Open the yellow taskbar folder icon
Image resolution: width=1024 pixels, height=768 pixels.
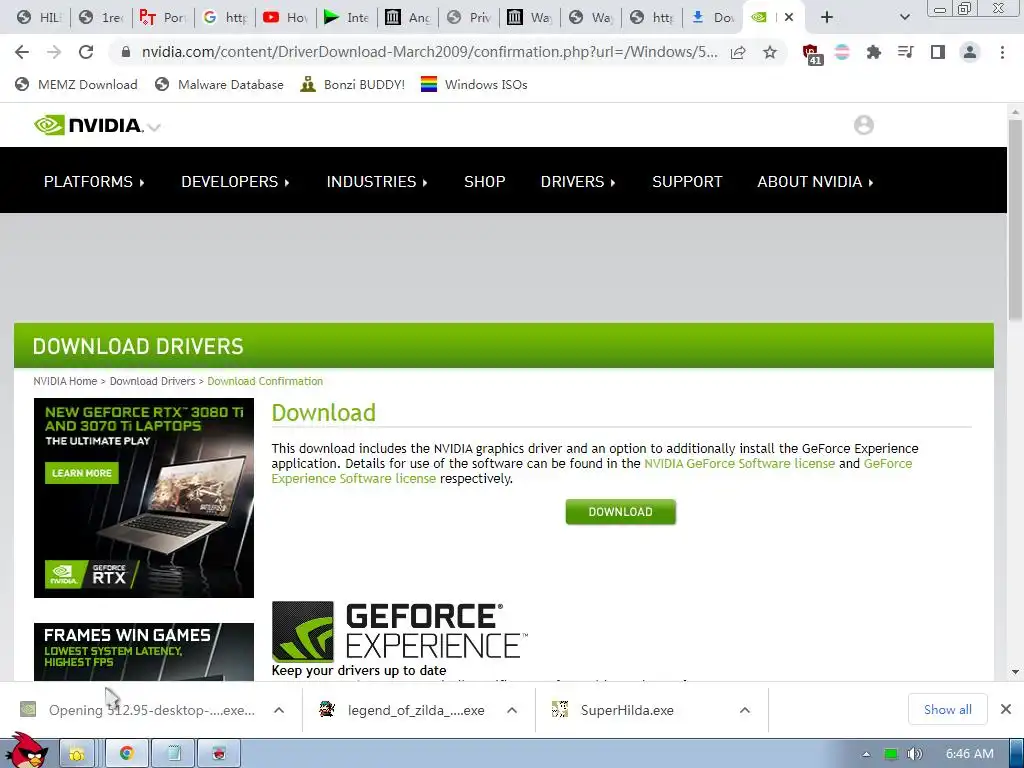[77, 754]
